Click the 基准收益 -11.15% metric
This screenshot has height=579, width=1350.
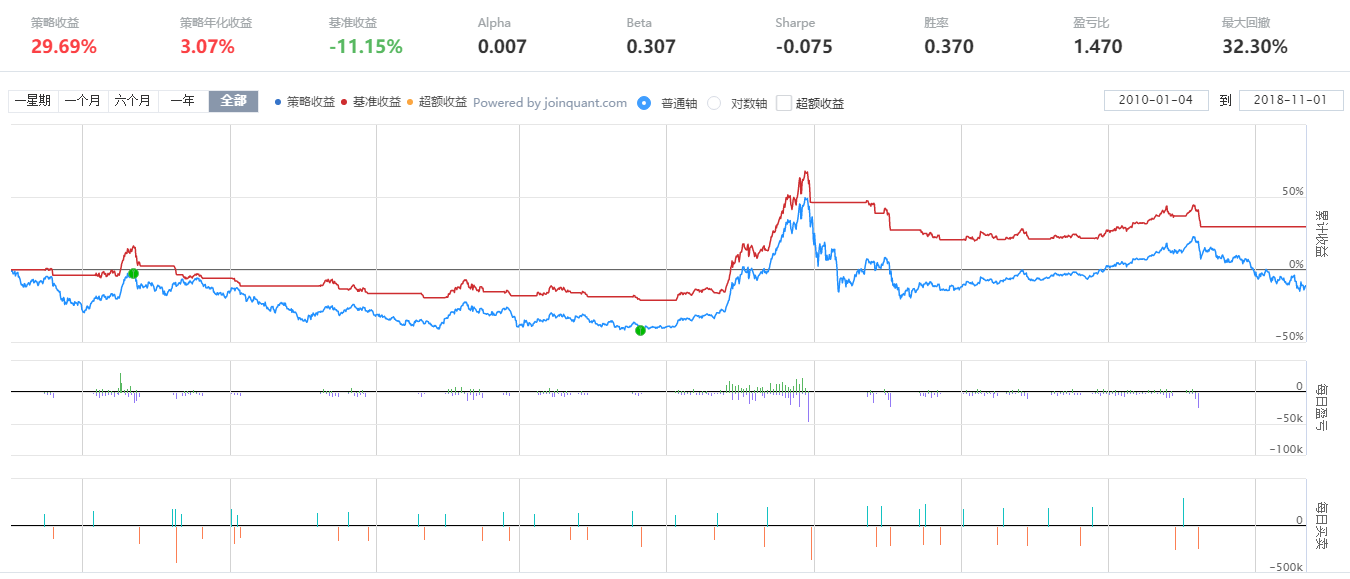(365, 37)
